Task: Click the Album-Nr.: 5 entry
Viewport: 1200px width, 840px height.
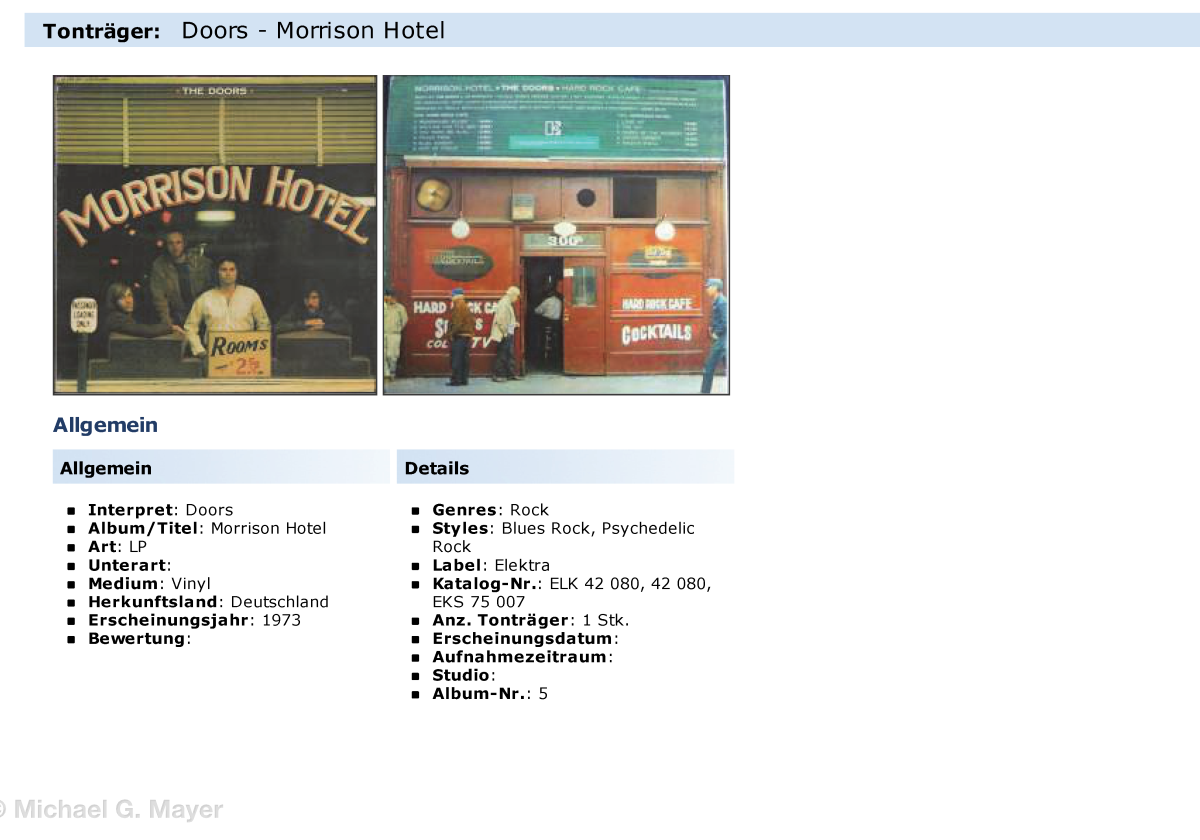Action: pos(490,694)
